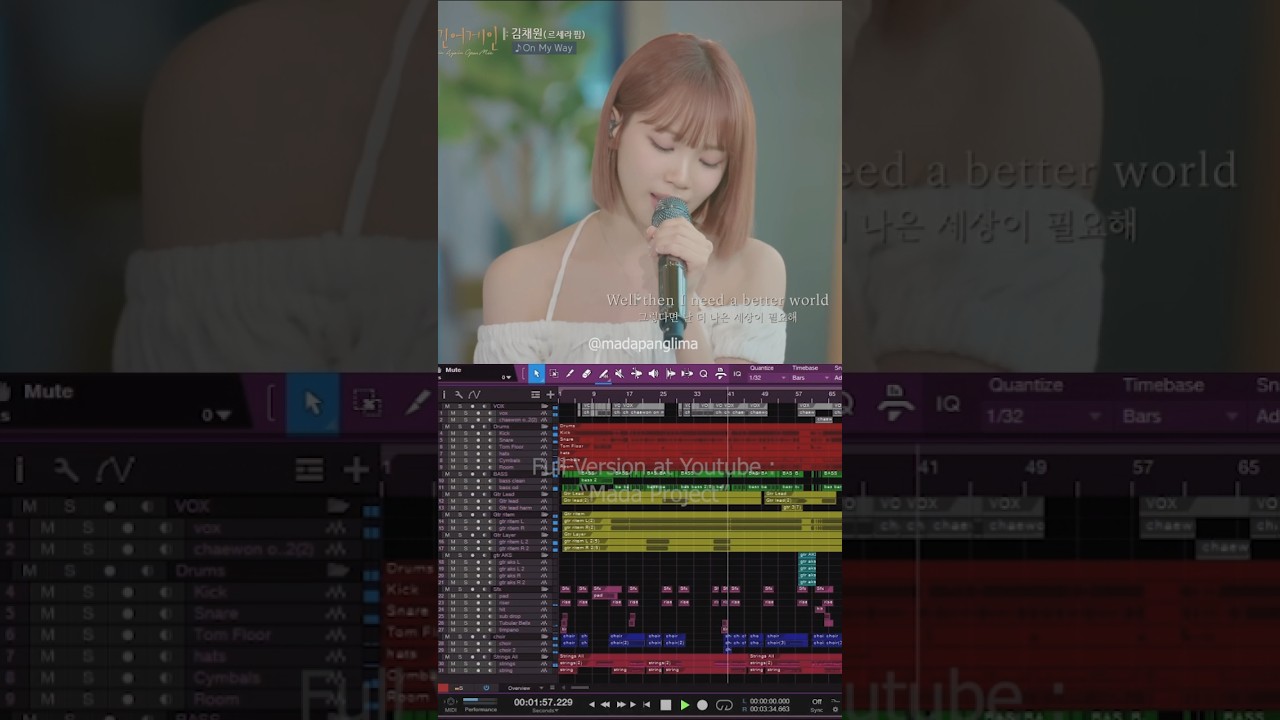1280x720 pixels.
Task: Select the timpano track
Action: [x=509, y=630]
